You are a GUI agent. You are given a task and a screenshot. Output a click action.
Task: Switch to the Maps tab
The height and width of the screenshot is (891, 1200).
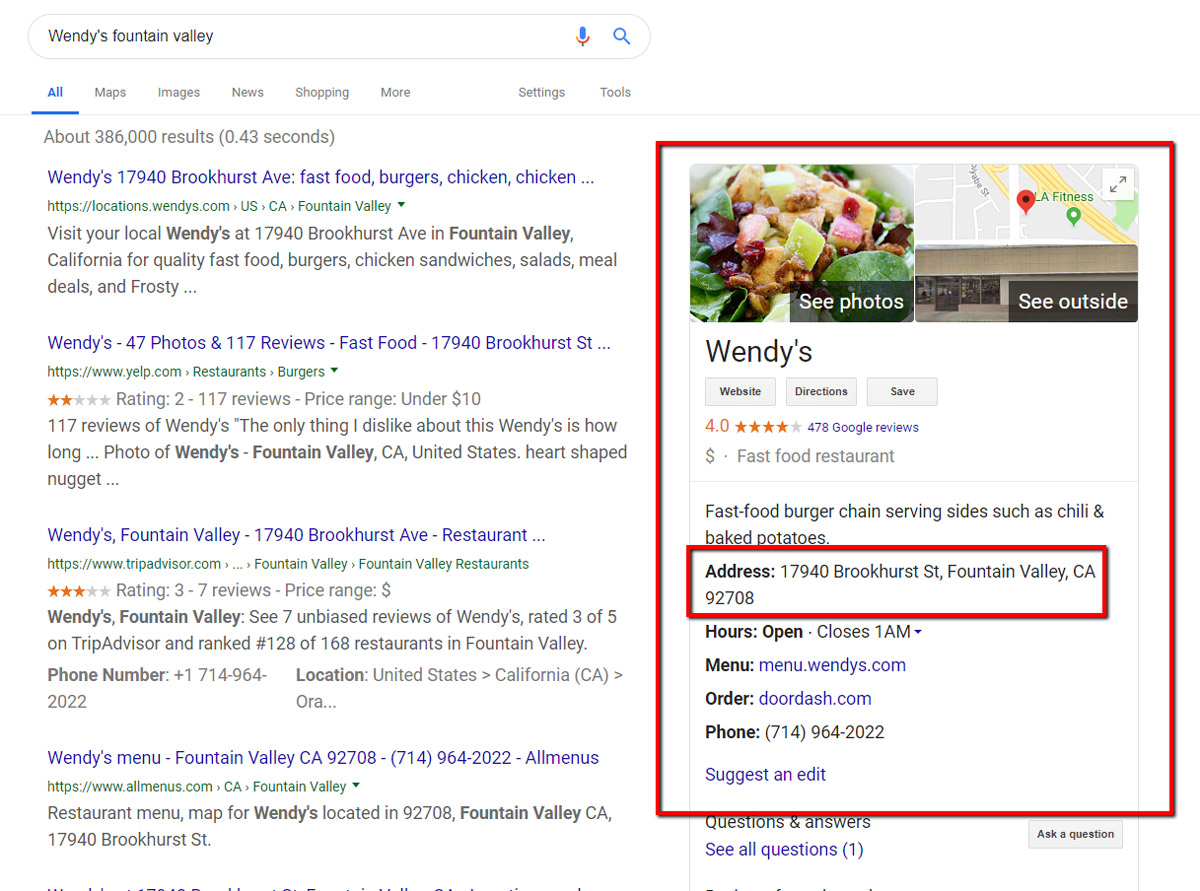tap(110, 92)
